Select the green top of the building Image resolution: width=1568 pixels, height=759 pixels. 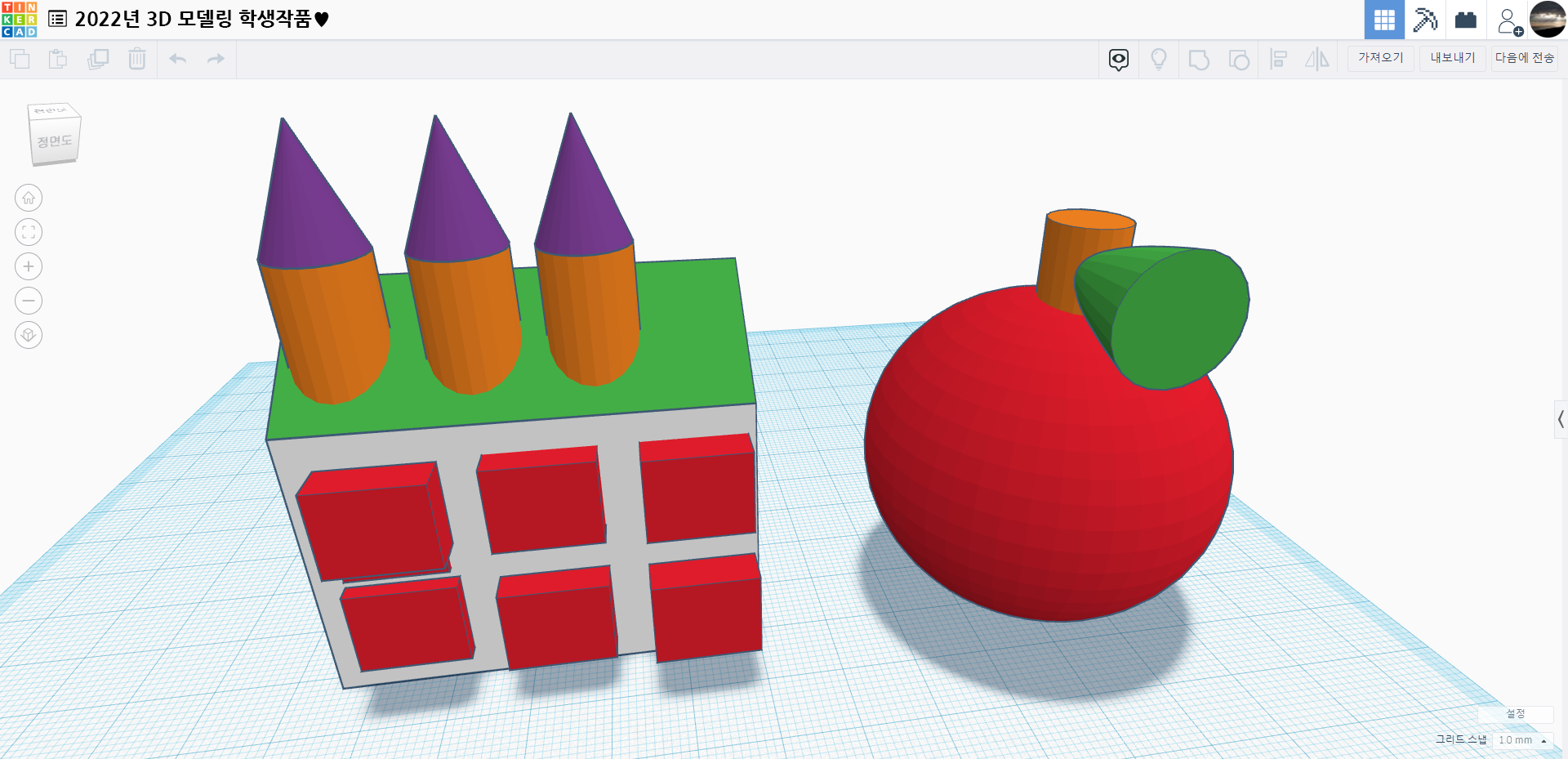(x=694, y=343)
